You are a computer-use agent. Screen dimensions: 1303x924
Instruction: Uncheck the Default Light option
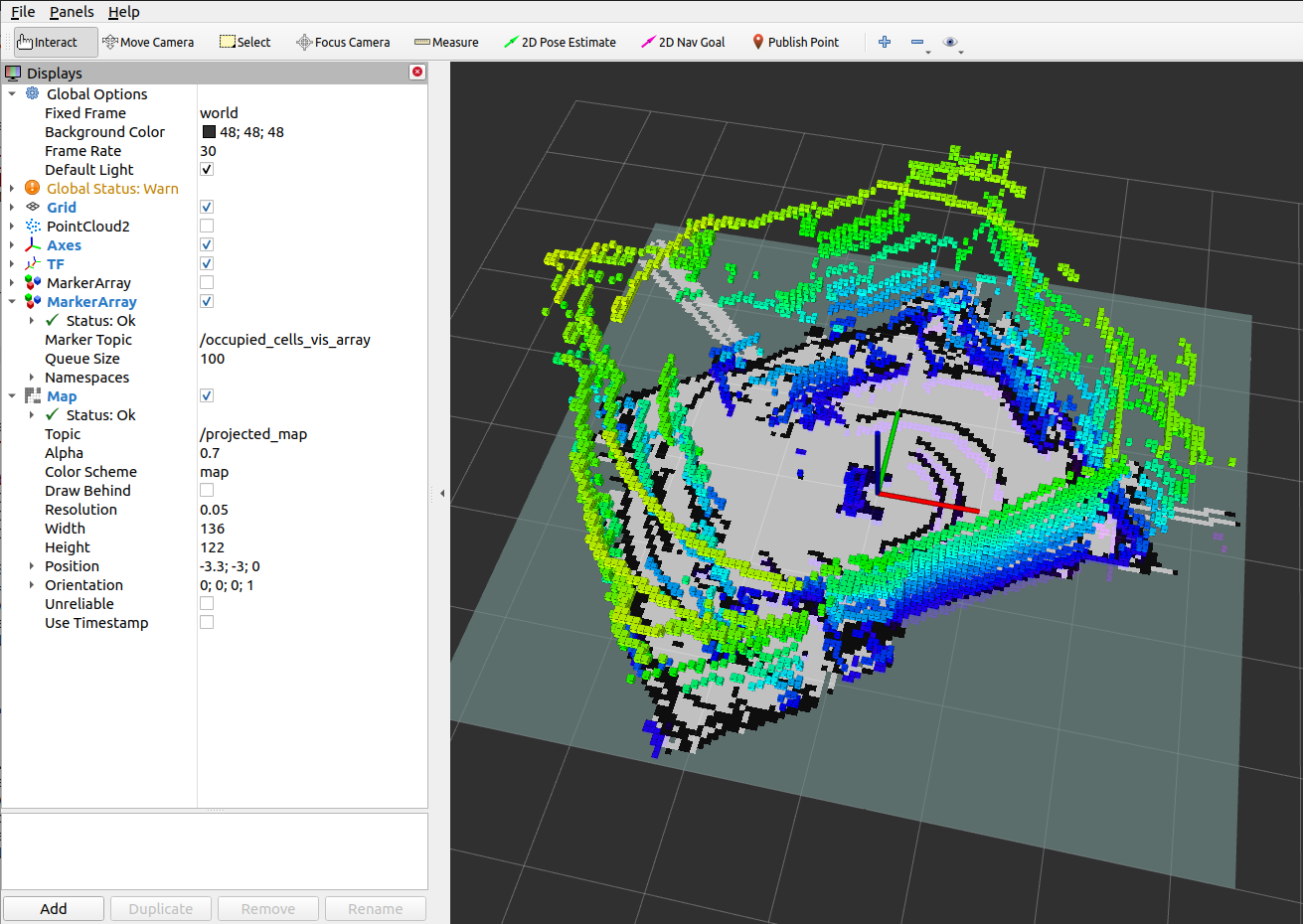tap(206, 169)
